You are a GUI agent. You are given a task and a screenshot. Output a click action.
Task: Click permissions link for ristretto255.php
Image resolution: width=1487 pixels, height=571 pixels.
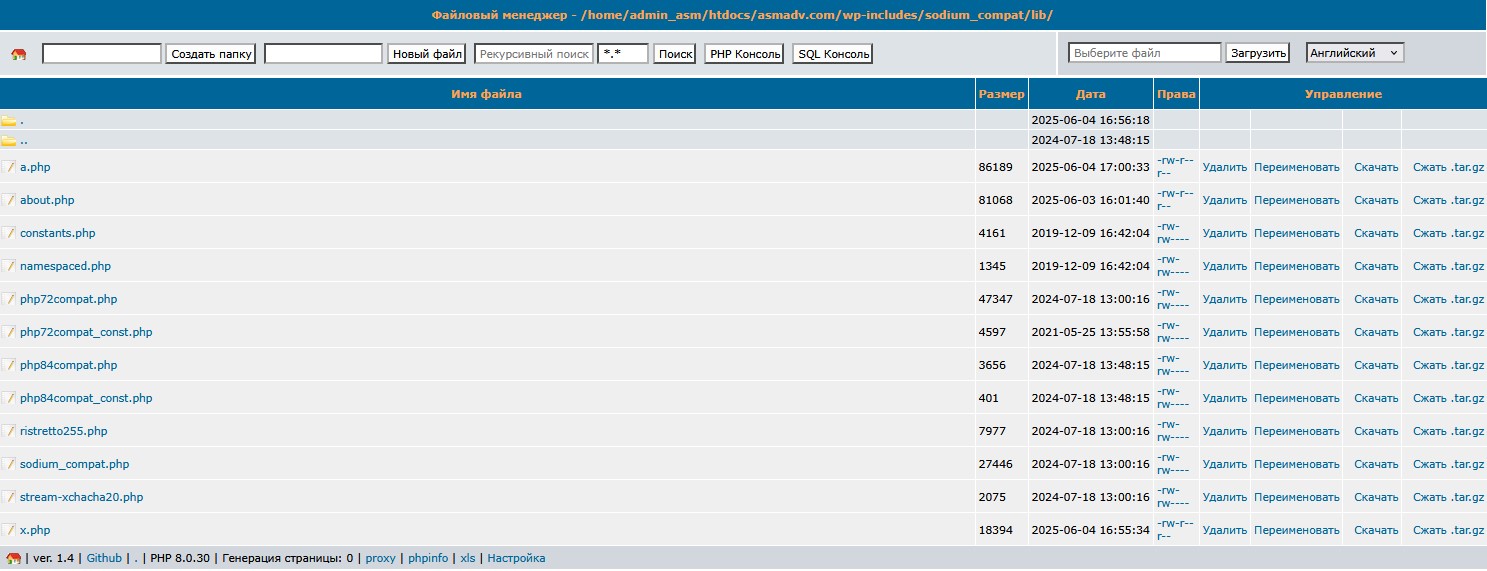pyautogui.click(x=1173, y=431)
